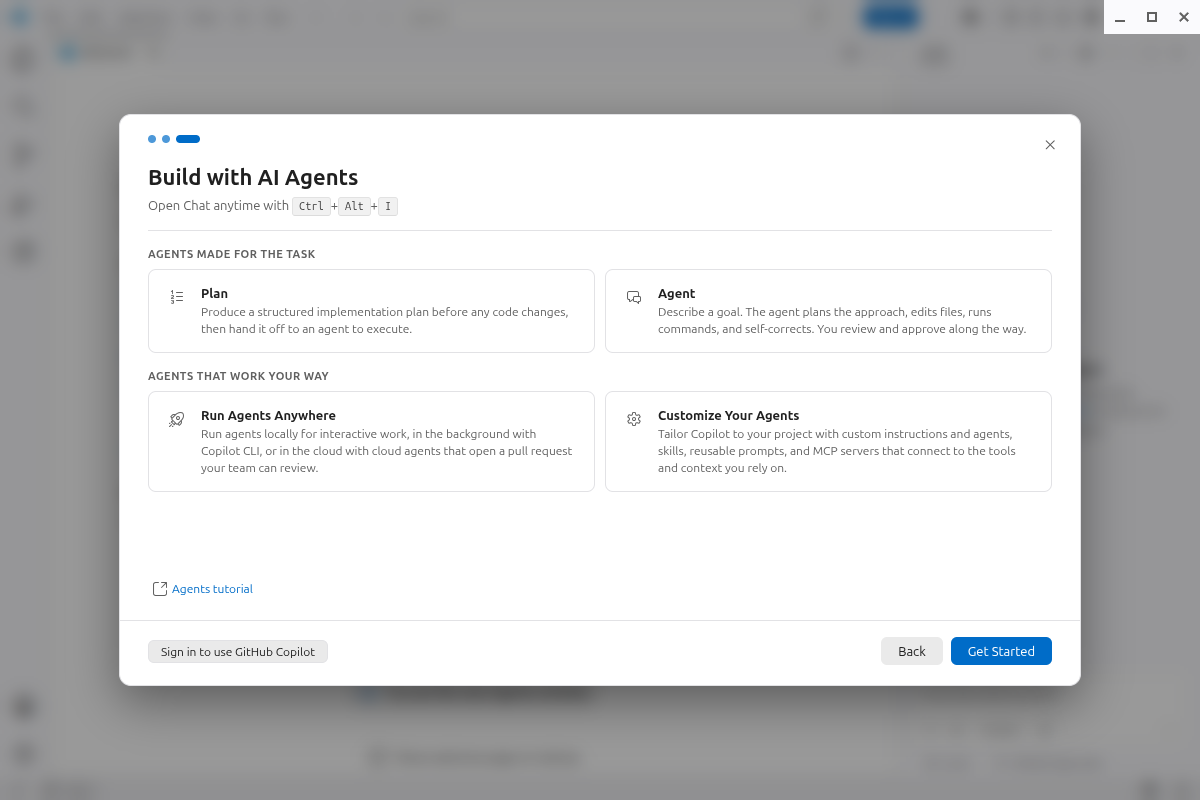Click the heading Build with AI Agents
The image size is (1200, 800).
coord(253,178)
